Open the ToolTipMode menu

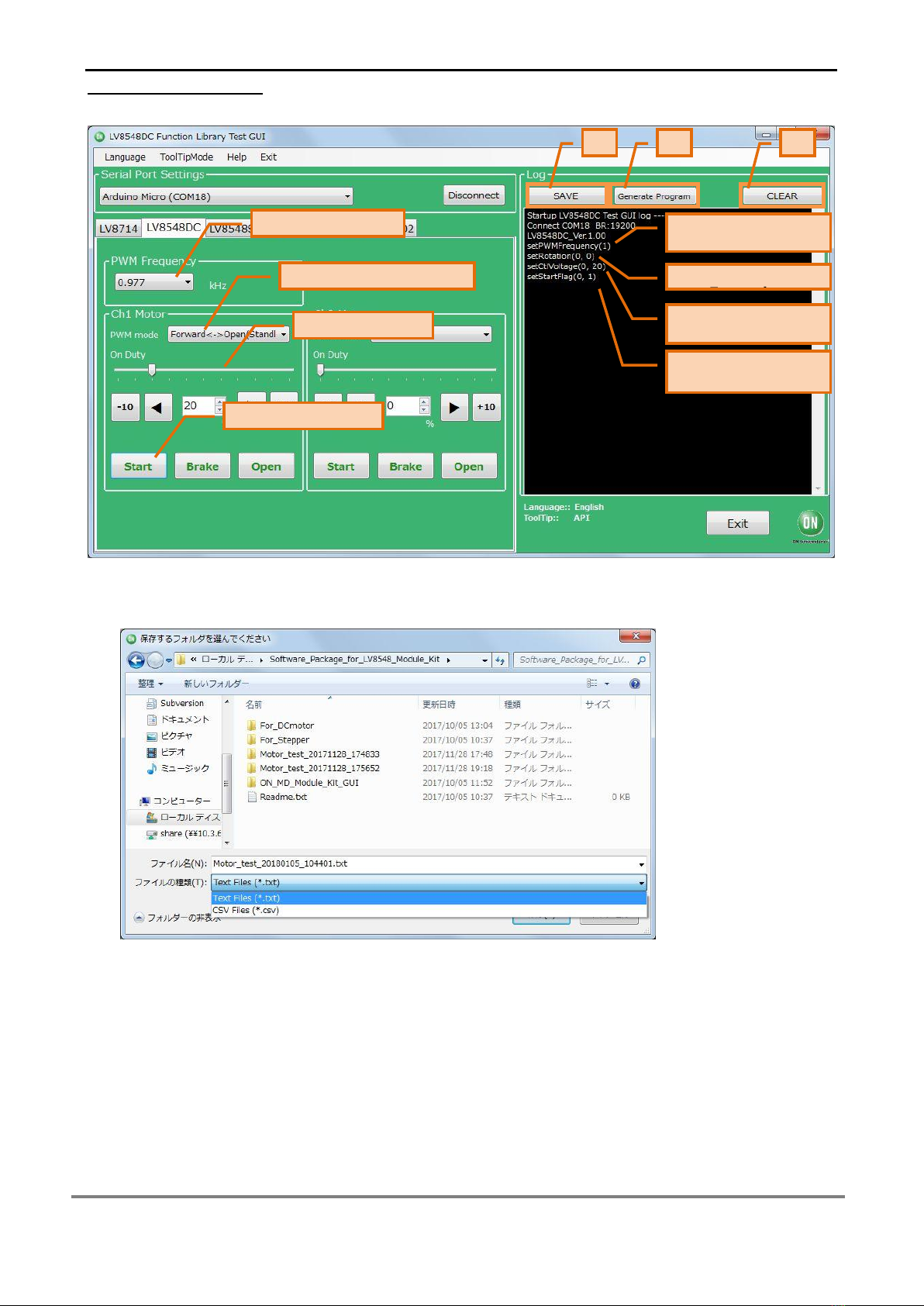pos(186,157)
